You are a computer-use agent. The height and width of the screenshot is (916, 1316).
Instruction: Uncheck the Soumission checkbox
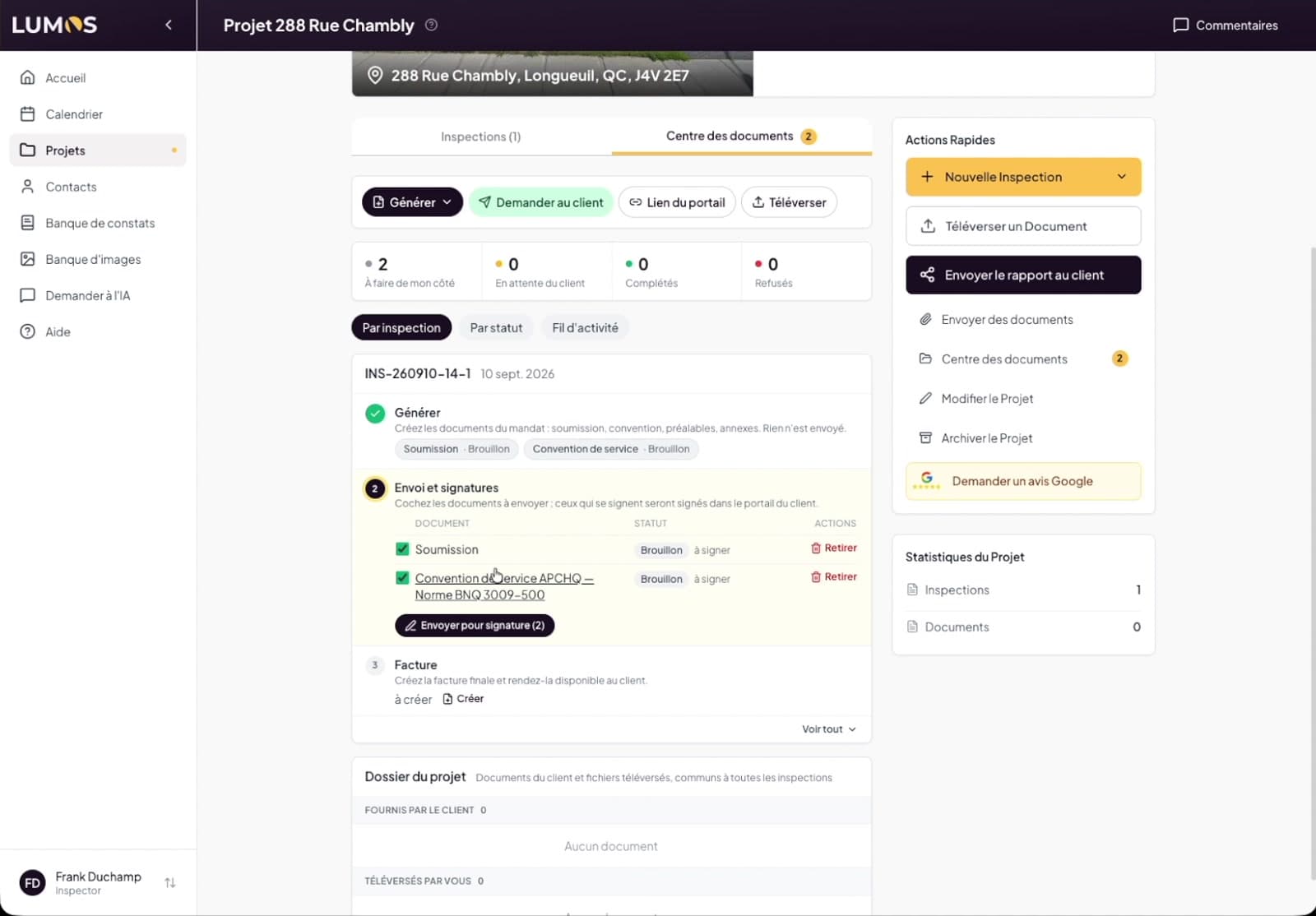click(x=402, y=548)
